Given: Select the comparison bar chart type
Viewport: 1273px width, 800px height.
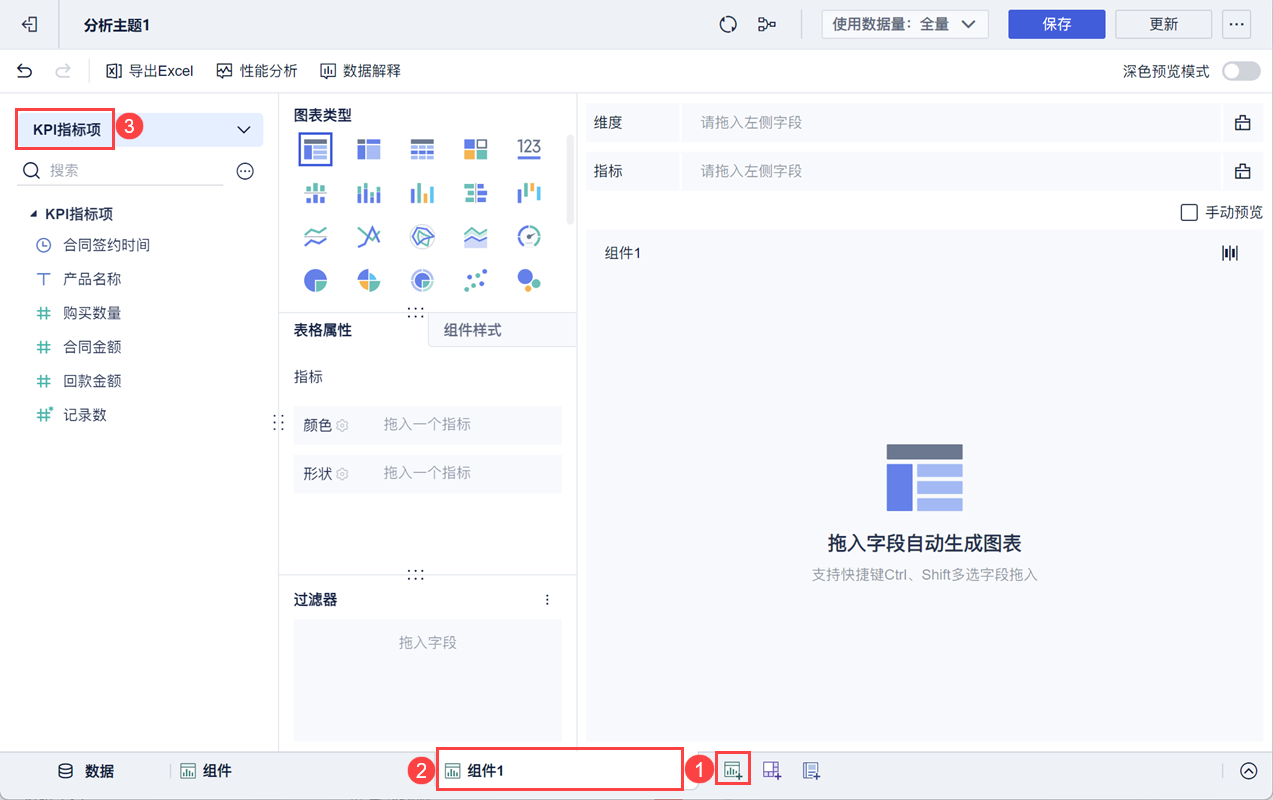Looking at the screenshot, I should (476, 192).
